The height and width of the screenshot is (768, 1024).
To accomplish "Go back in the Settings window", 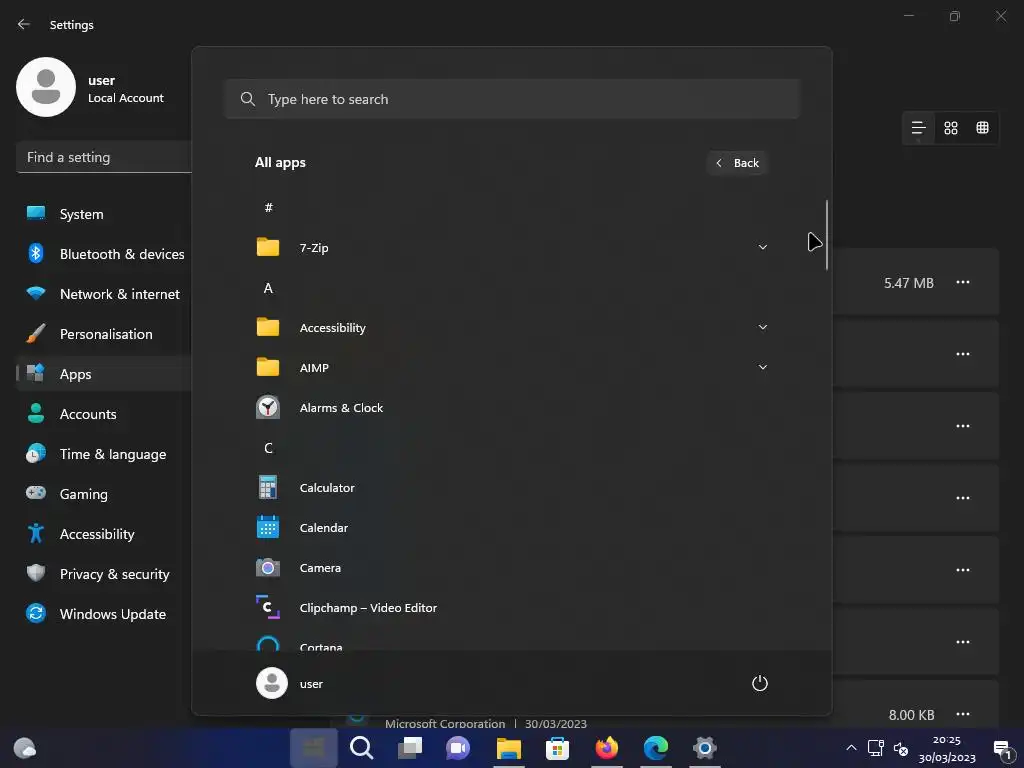I will pos(24,24).
